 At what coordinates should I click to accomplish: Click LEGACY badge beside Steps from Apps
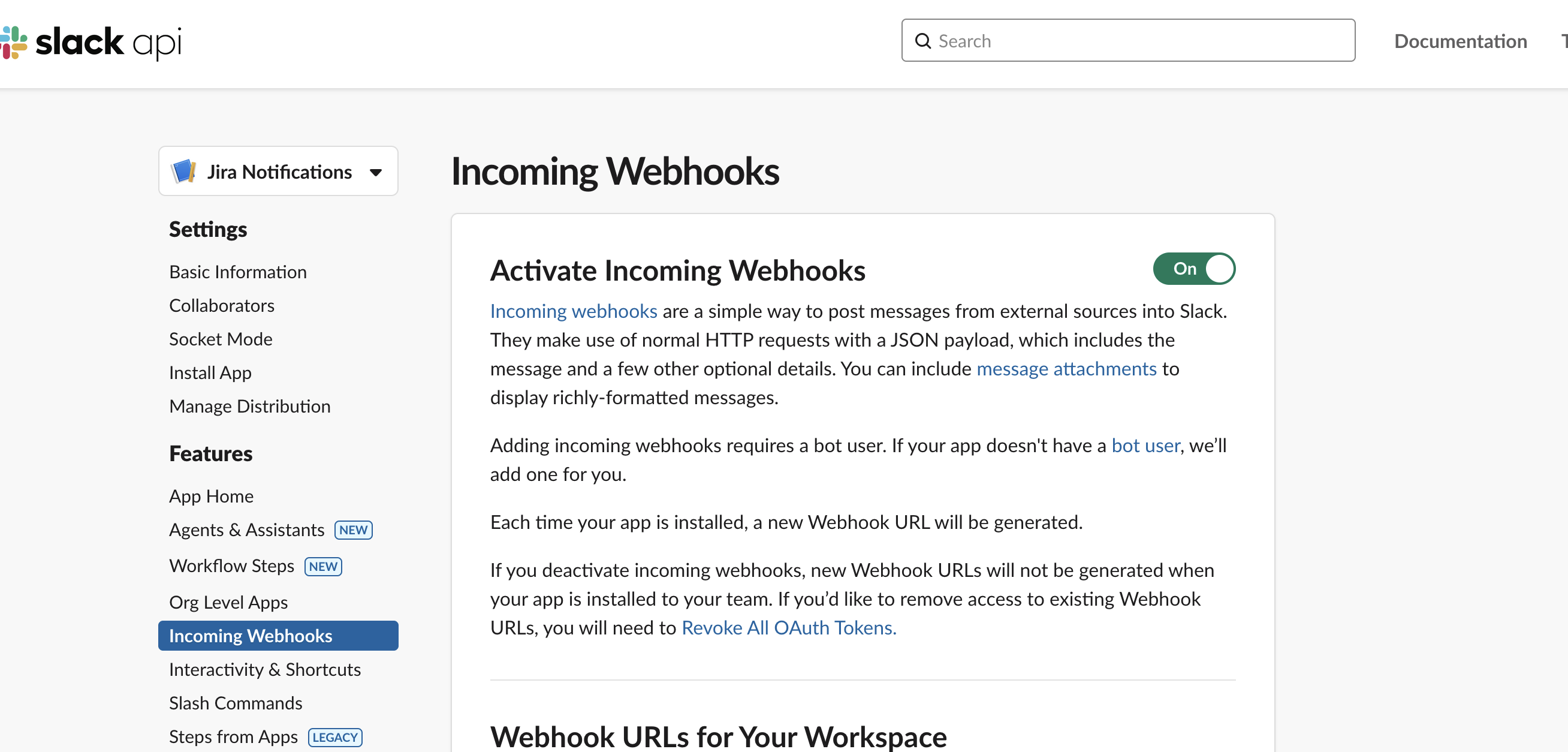tap(335, 737)
